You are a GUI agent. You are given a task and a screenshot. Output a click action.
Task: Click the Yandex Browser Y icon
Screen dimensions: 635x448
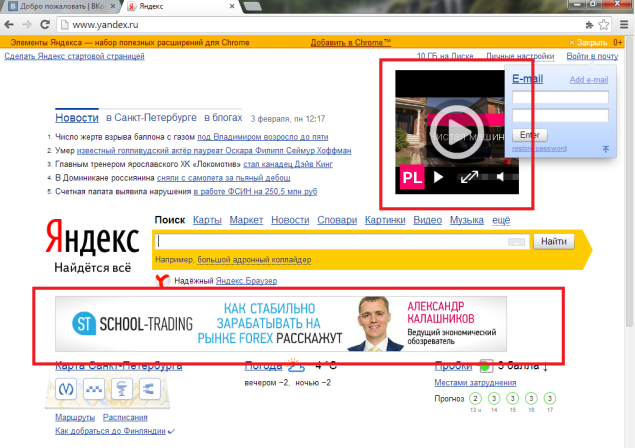[x=162, y=280]
